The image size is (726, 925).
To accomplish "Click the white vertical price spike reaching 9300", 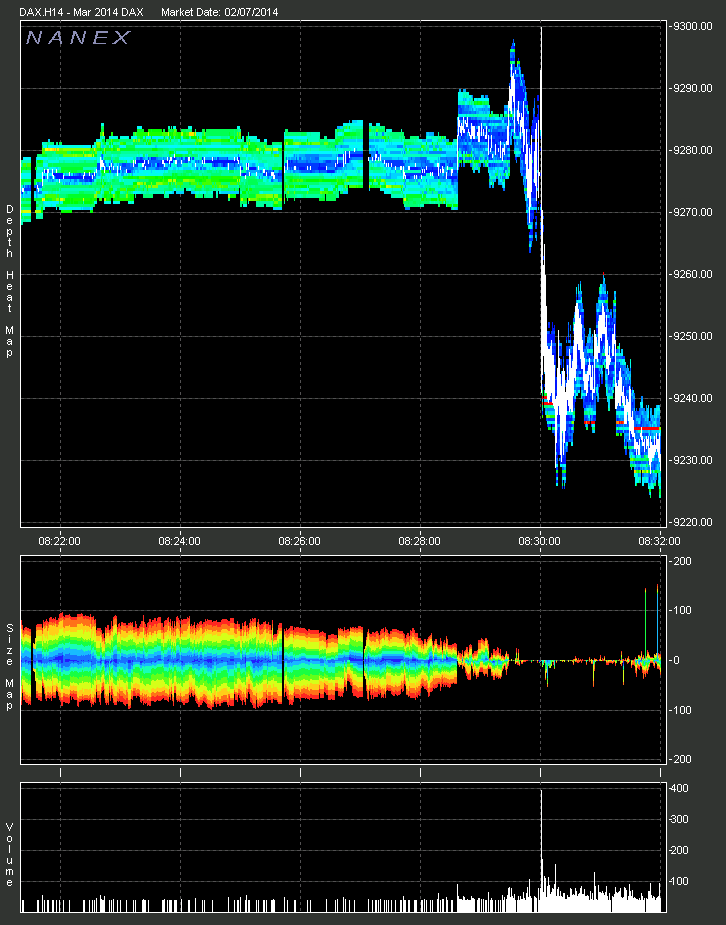I will pos(541,118).
